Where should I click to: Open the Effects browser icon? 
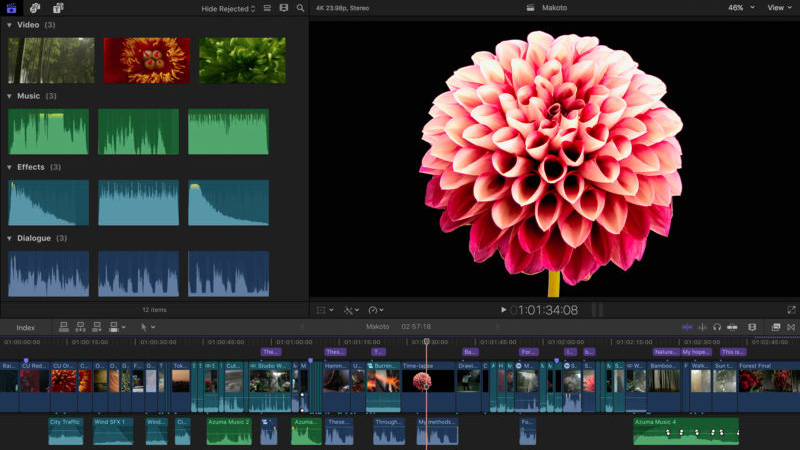[775, 327]
